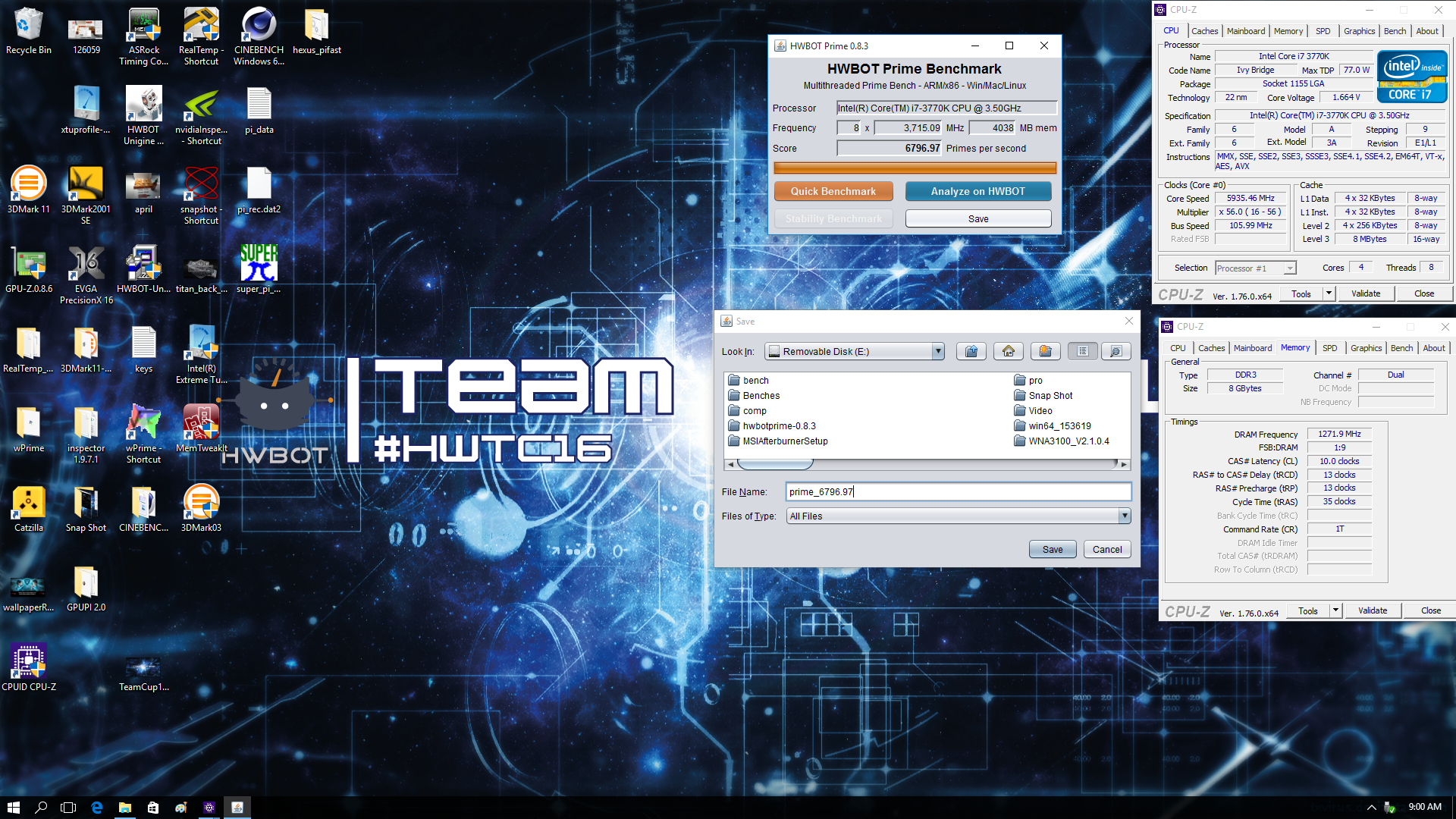This screenshot has height=819, width=1456.
Task: Open the Paint palette taskbar icon
Action: pyautogui.click(x=181, y=808)
